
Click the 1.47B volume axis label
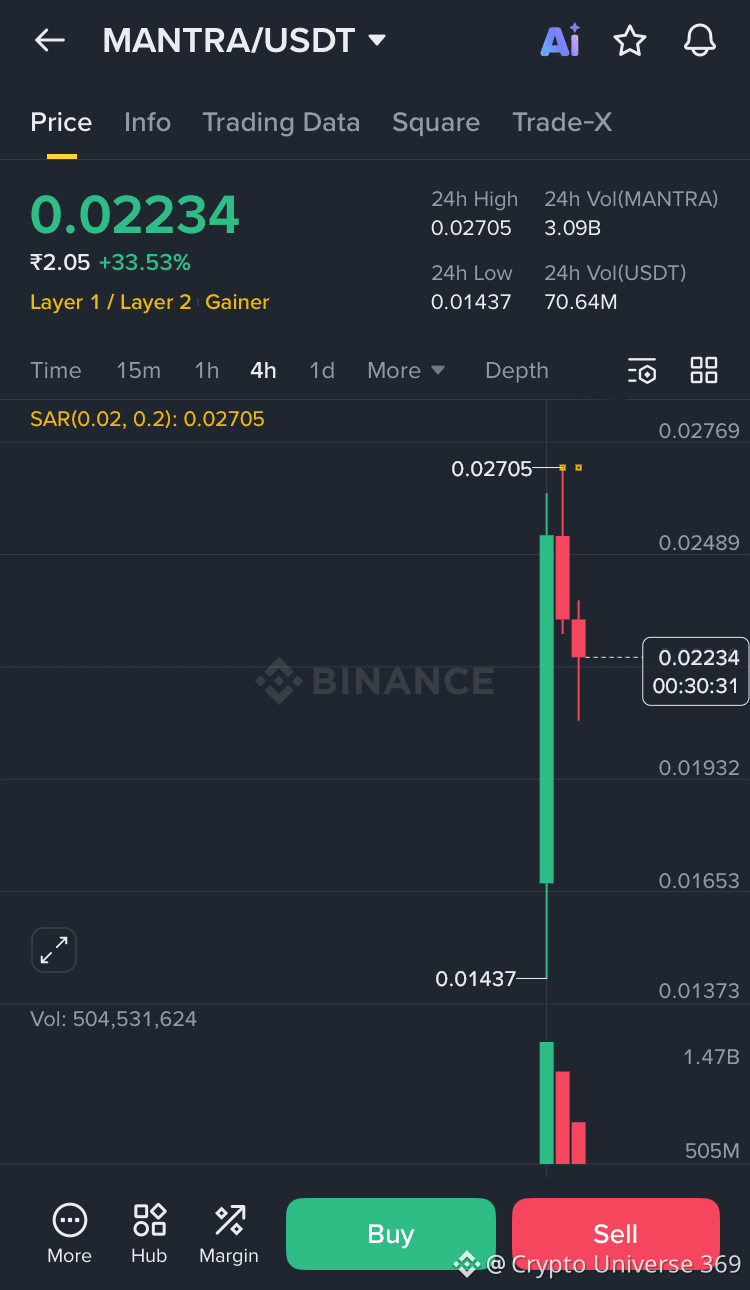(712, 1057)
